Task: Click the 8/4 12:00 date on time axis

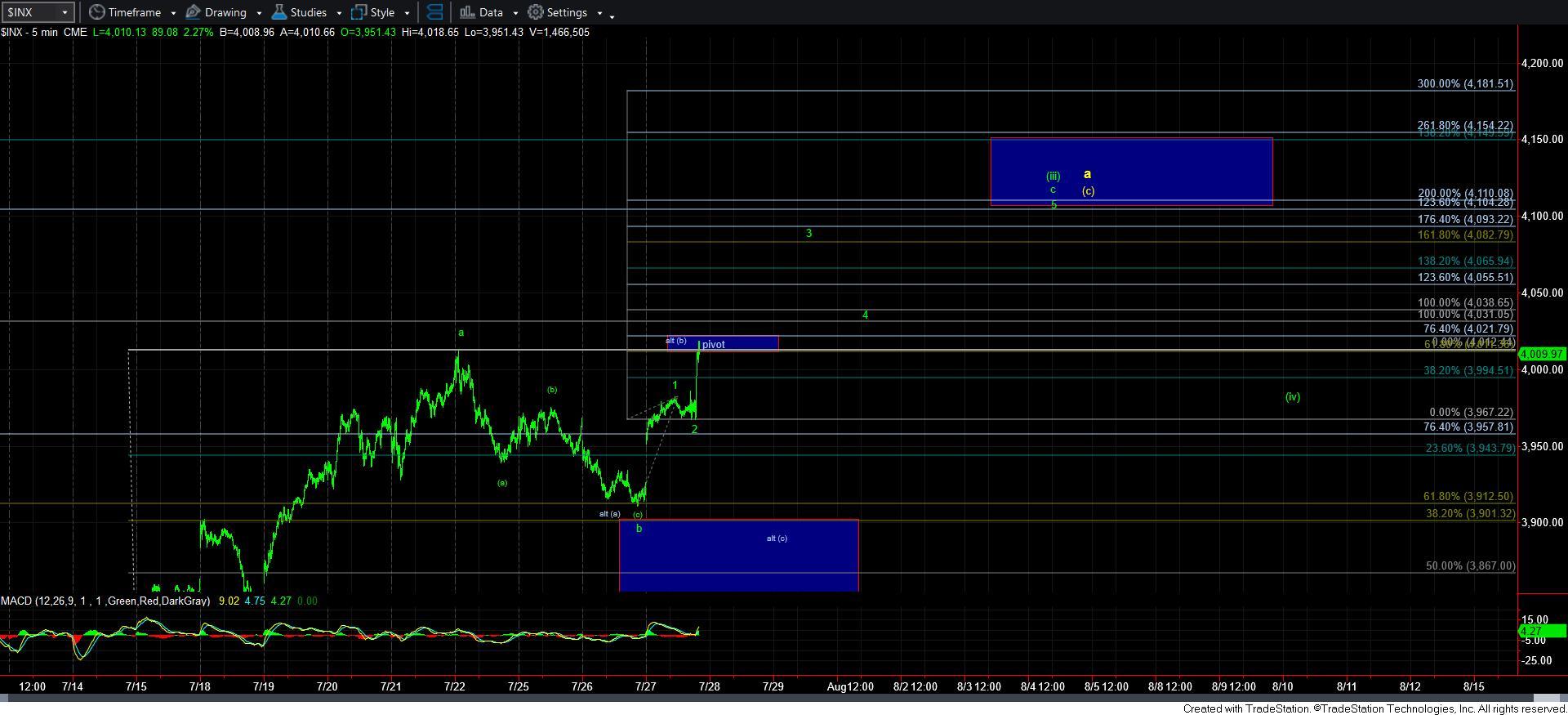Action: click(x=1043, y=686)
